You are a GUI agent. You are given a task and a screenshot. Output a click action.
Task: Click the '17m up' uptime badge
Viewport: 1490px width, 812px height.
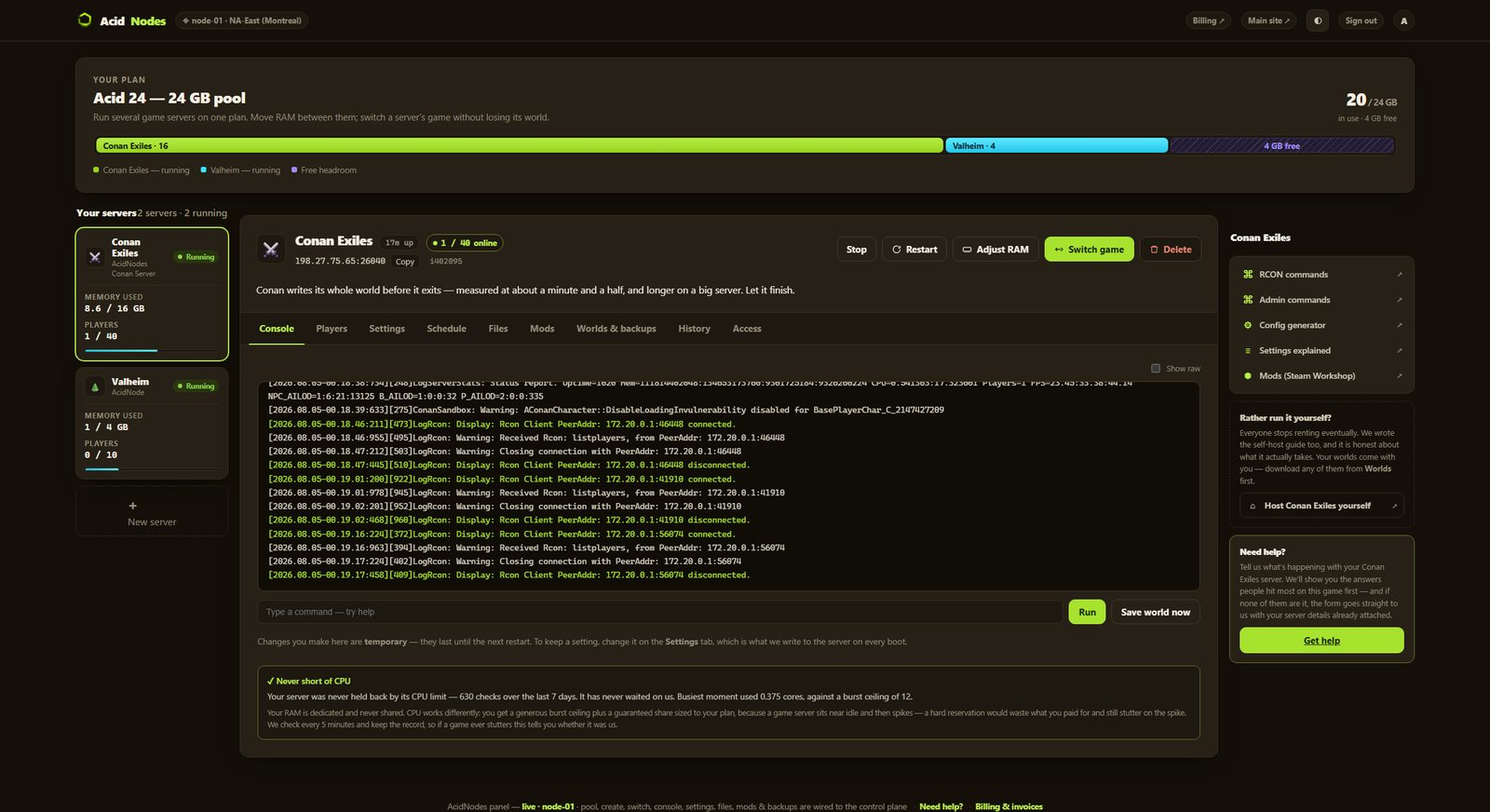coord(400,243)
